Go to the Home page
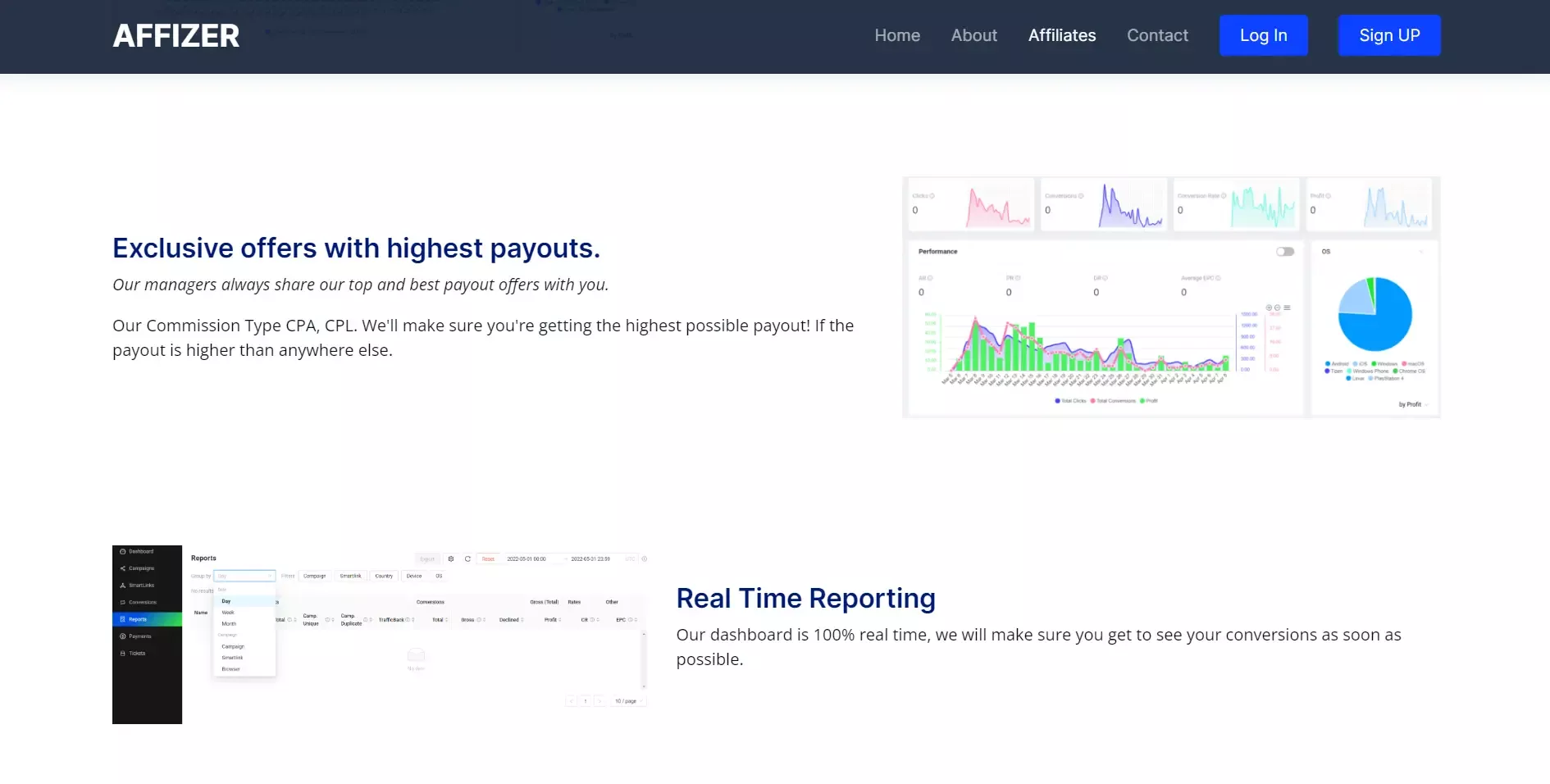The image size is (1550, 784). pos(896,35)
